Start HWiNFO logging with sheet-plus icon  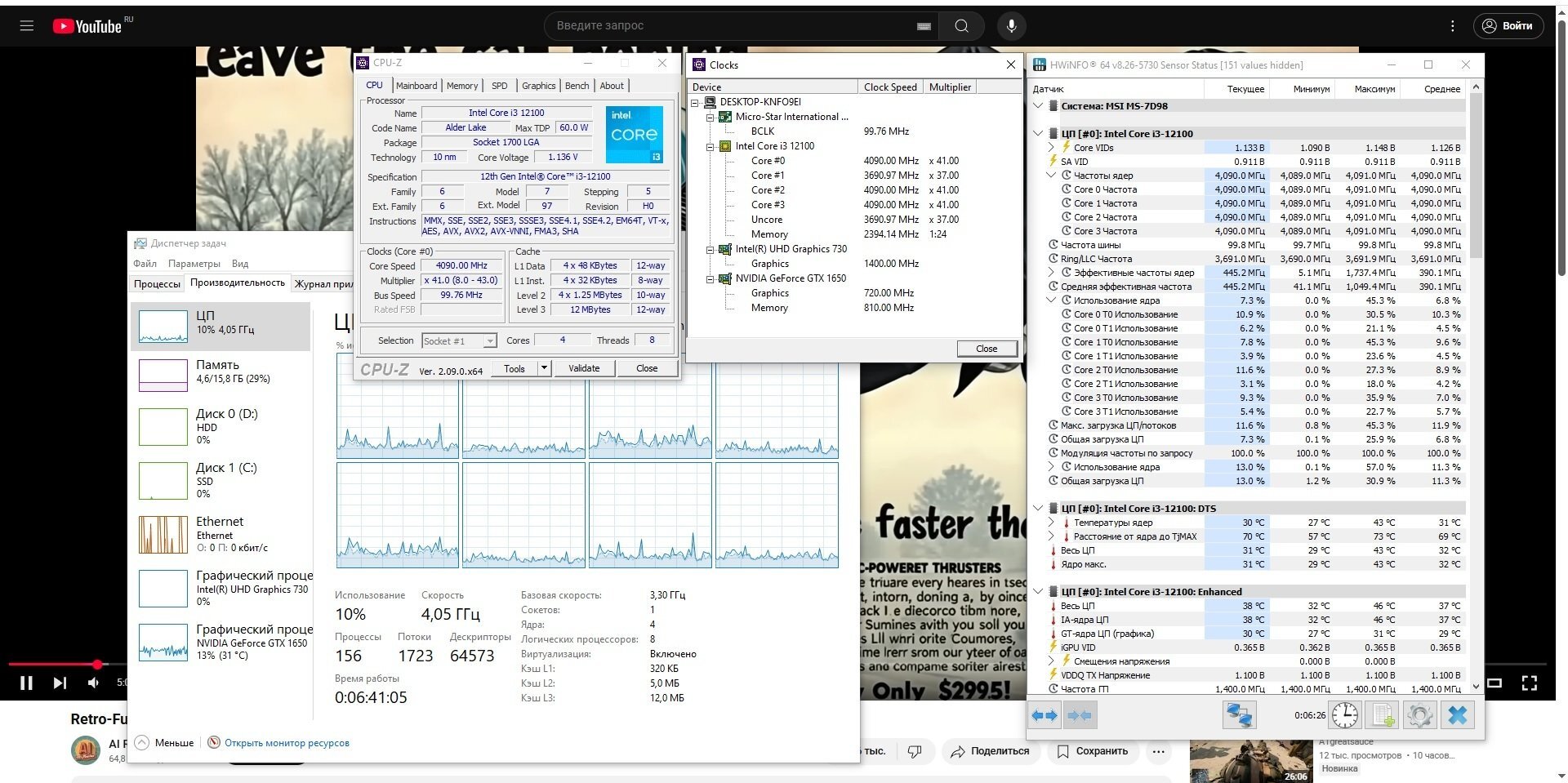[1383, 715]
